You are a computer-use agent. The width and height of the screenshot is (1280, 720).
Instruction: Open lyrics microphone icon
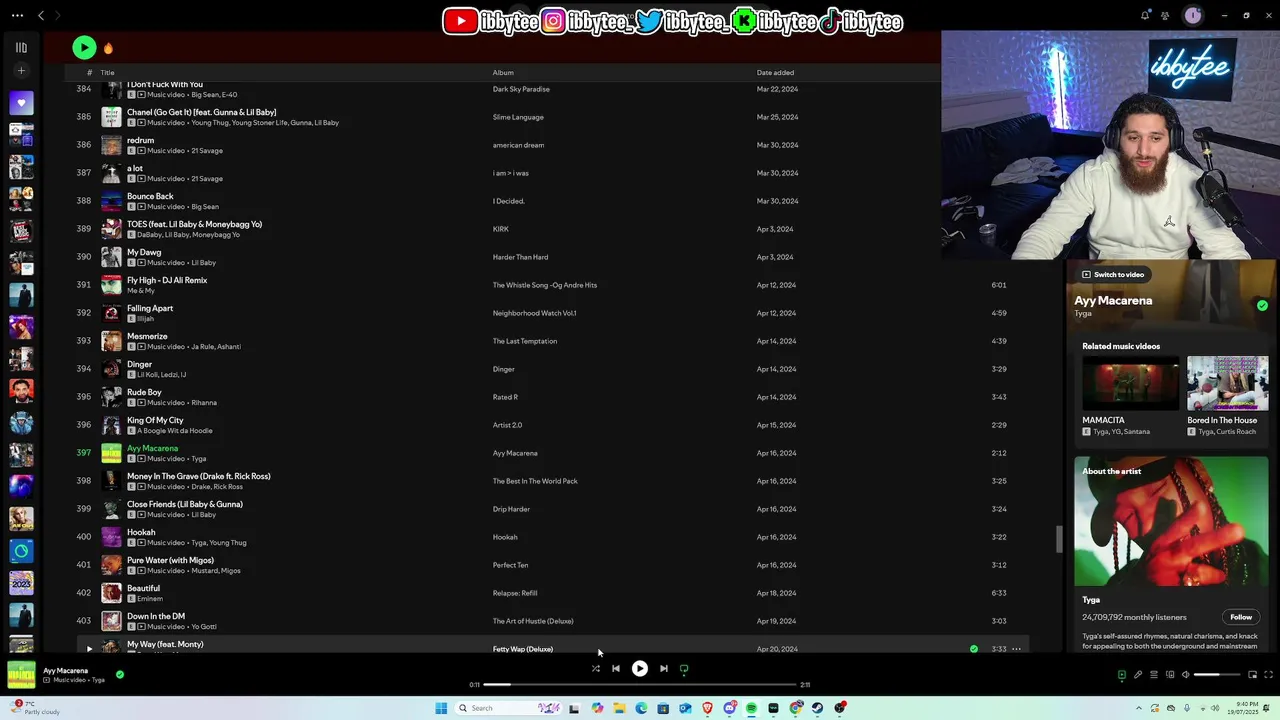[1137, 675]
